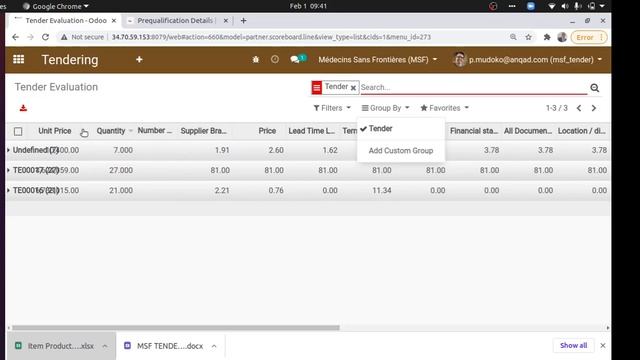The image size is (640, 360).
Task: Open system volume icon in top bar
Action: [x=565, y=6]
